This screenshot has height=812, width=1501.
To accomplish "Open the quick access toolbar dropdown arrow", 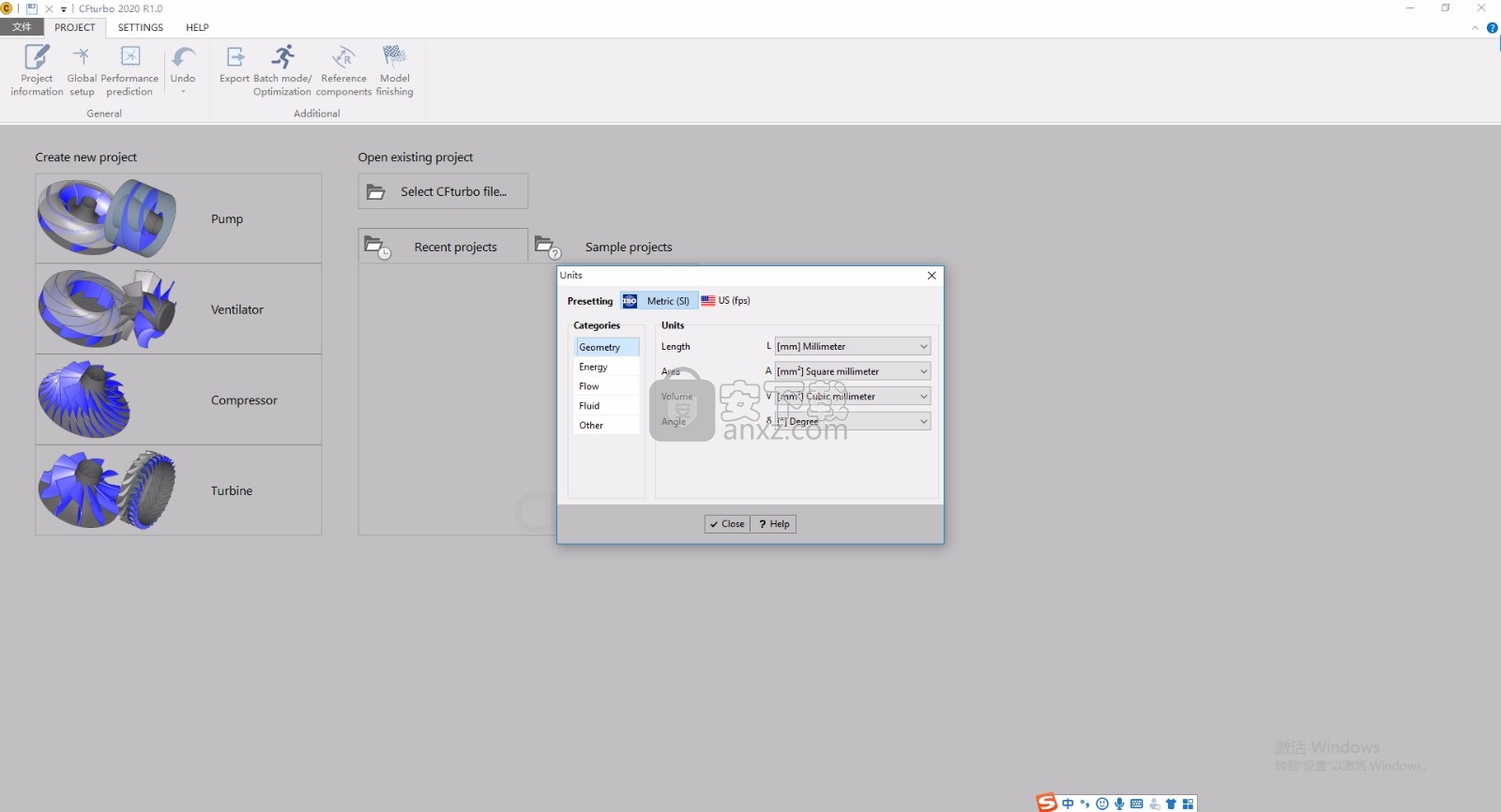I will pos(64,9).
